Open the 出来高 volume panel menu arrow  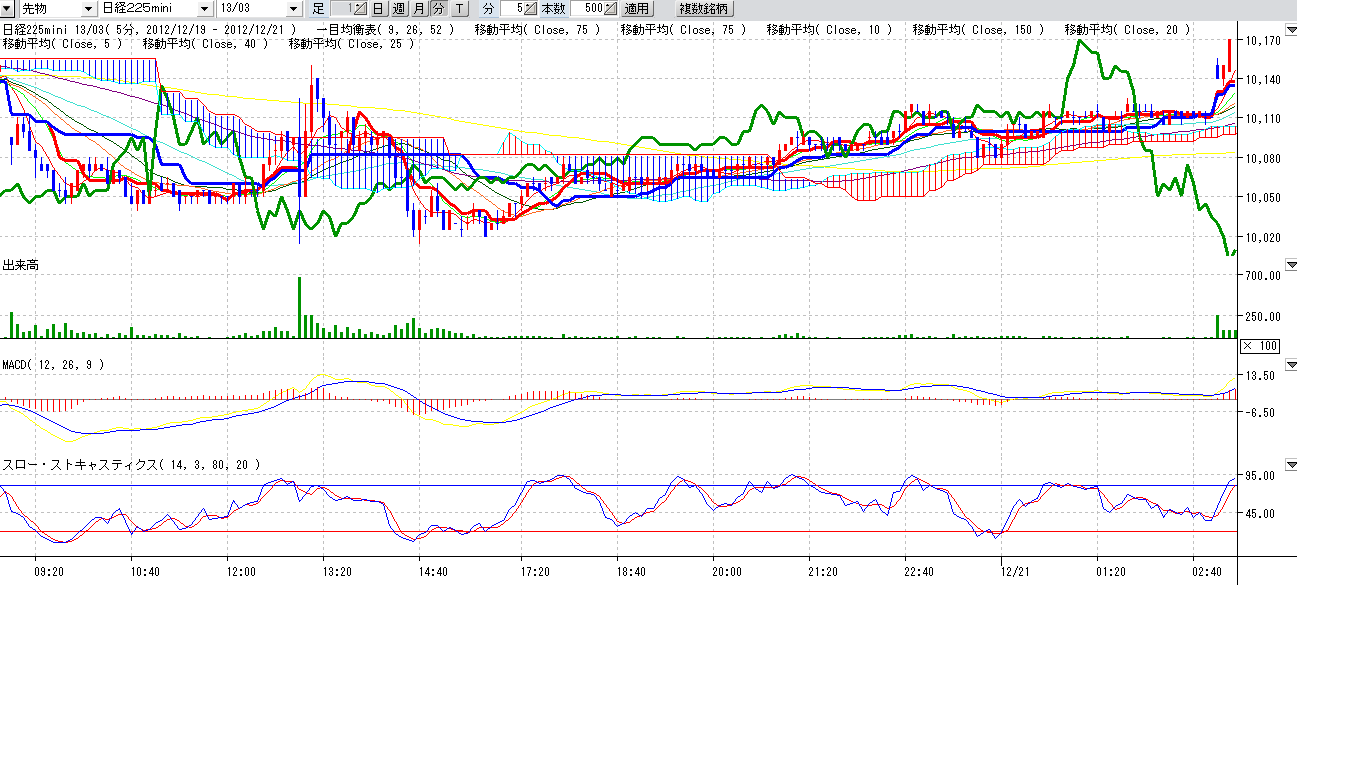coord(1291,265)
